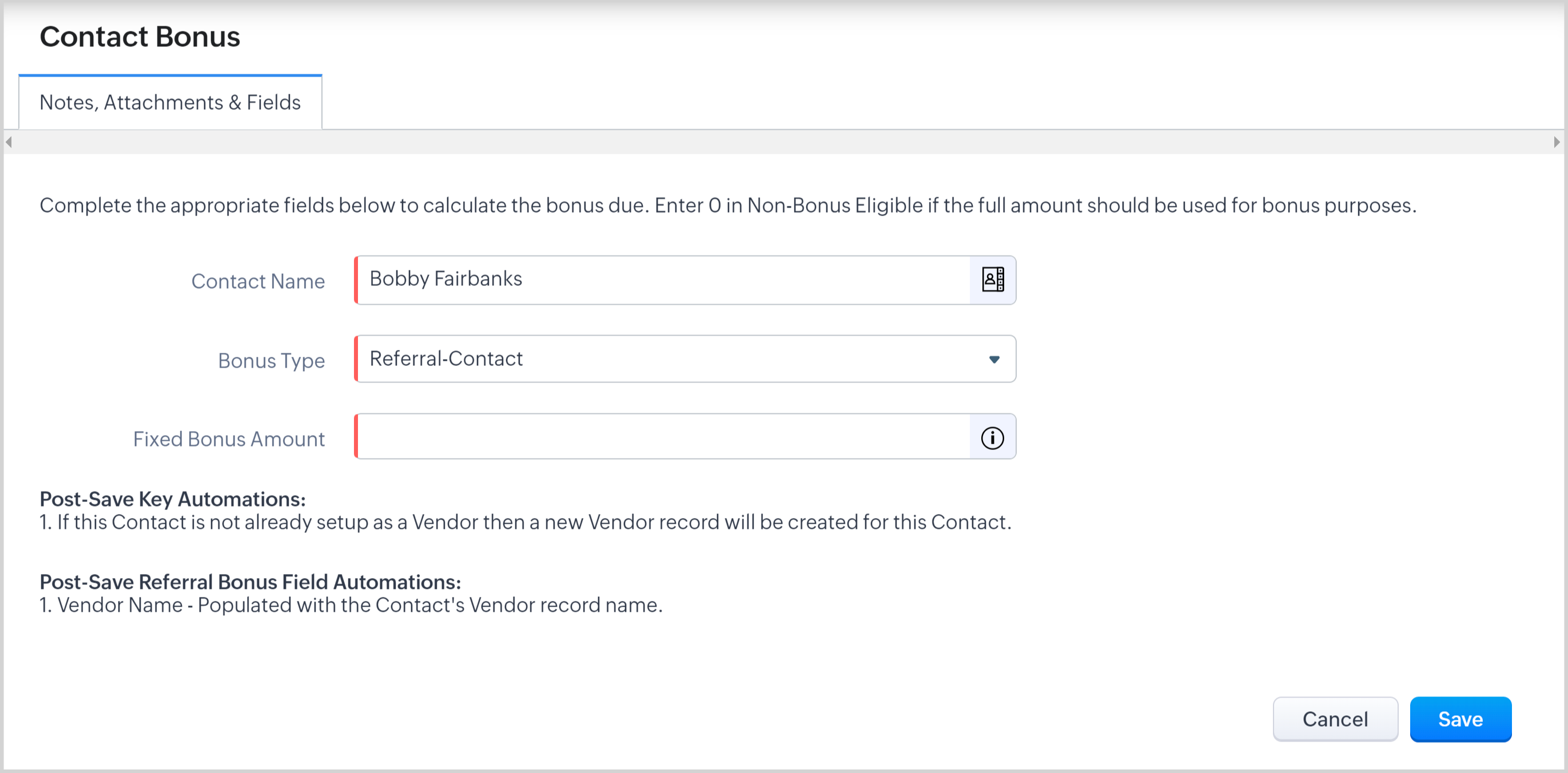This screenshot has width=1568, height=773.
Task: Open the contact lookup icon
Action: coord(993,280)
